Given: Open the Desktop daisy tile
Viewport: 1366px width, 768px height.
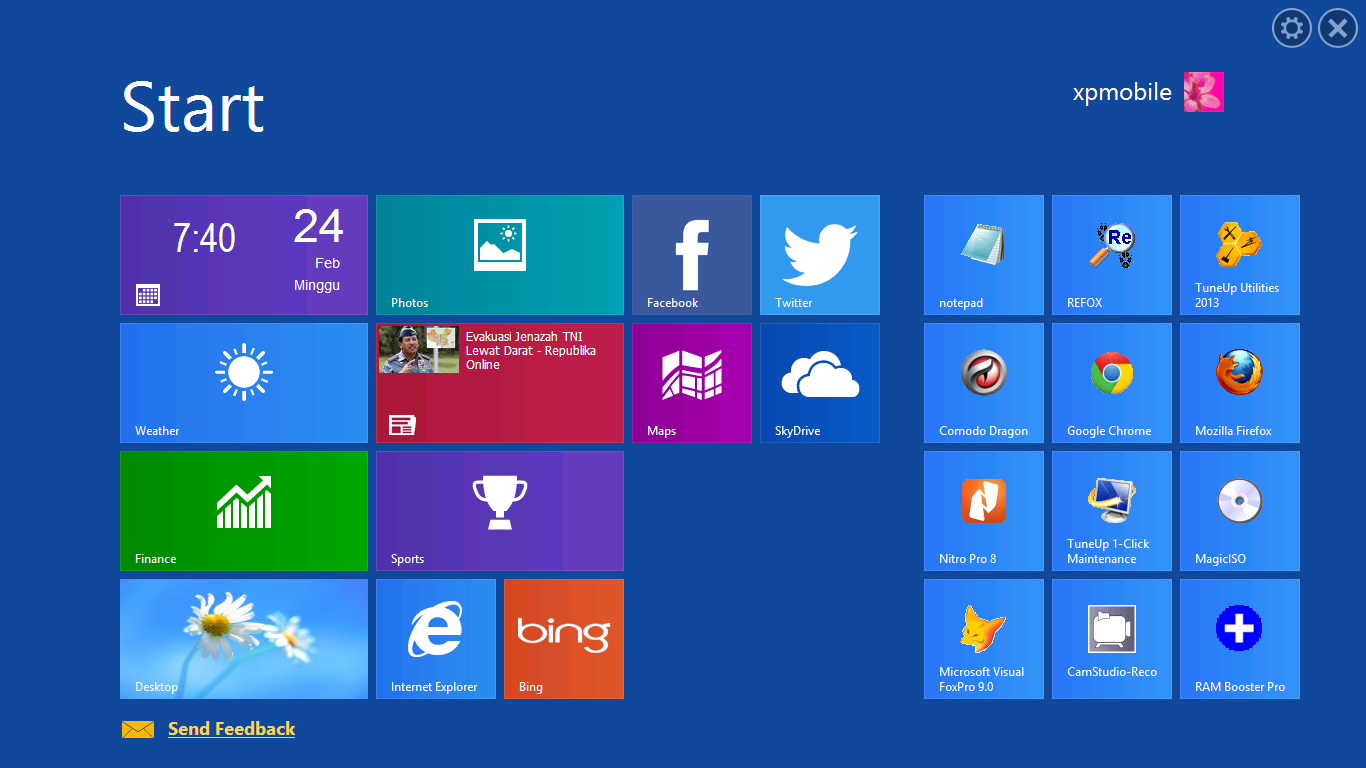Looking at the screenshot, I should tap(244, 639).
